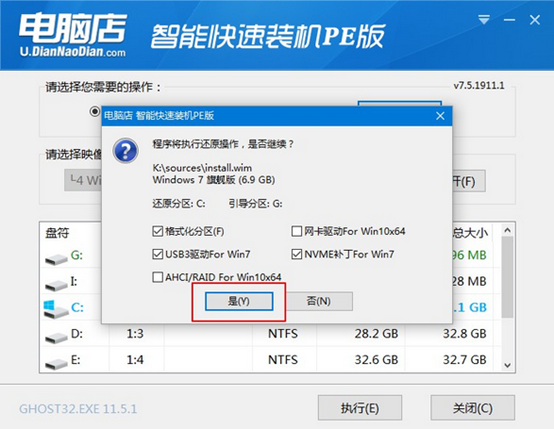
Task: Click the '还原分区: C:' text
Action: click(179, 204)
